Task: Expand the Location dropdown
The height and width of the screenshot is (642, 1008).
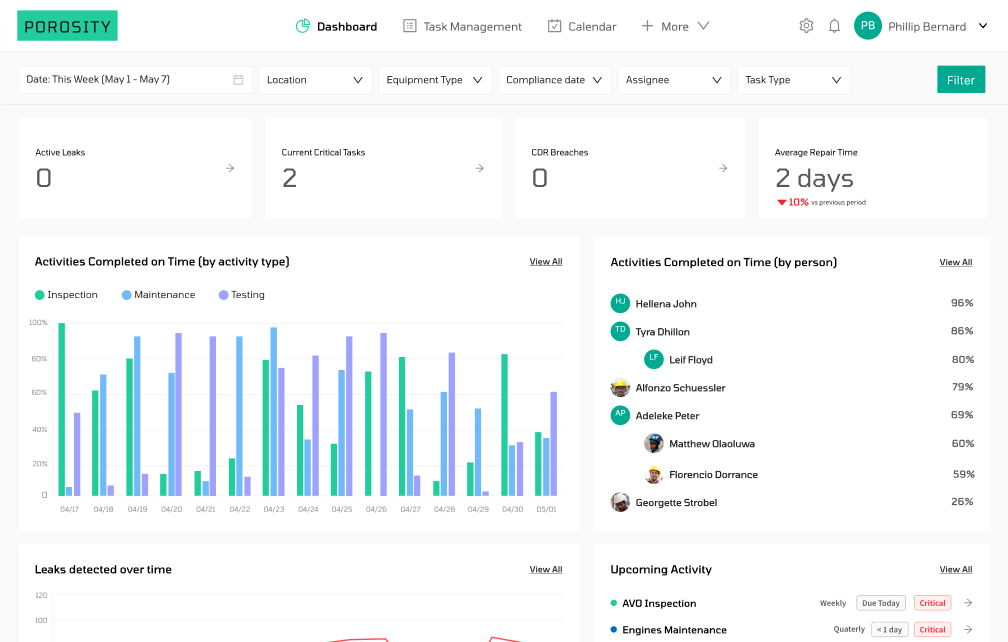Action: [x=315, y=80]
